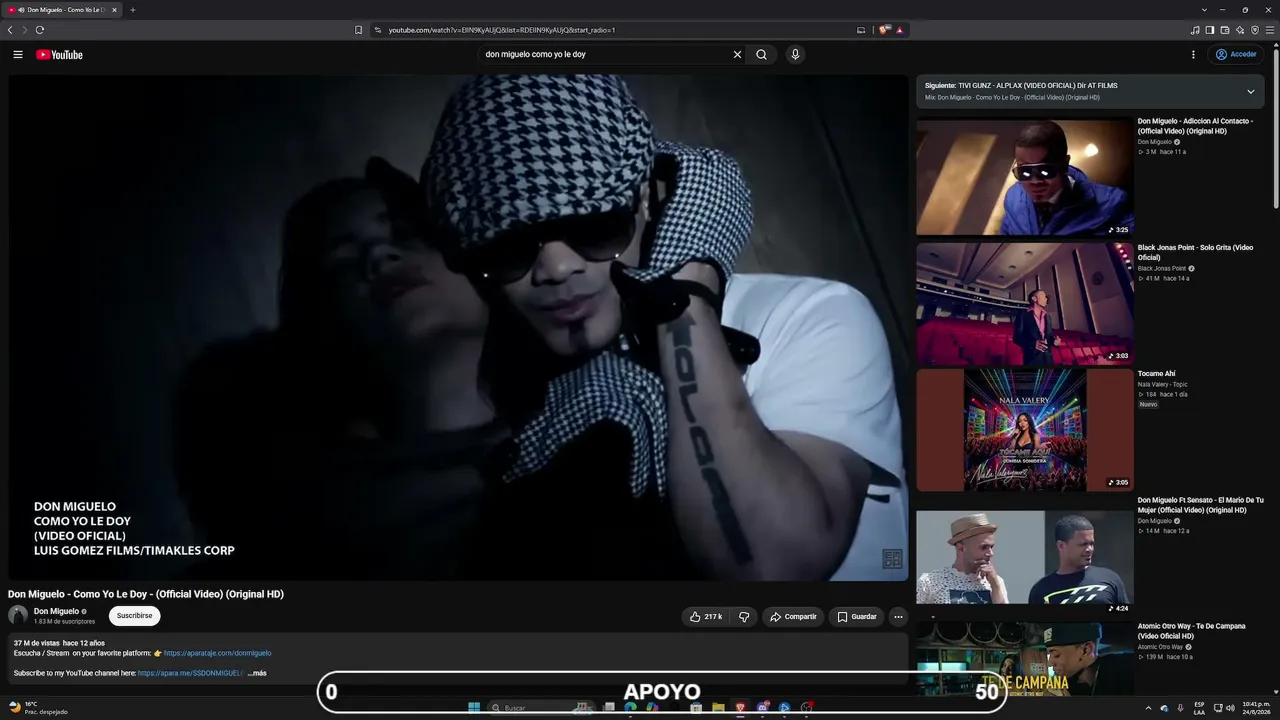Open Adiccion Al Contacto video thumbnail

click(x=1024, y=176)
